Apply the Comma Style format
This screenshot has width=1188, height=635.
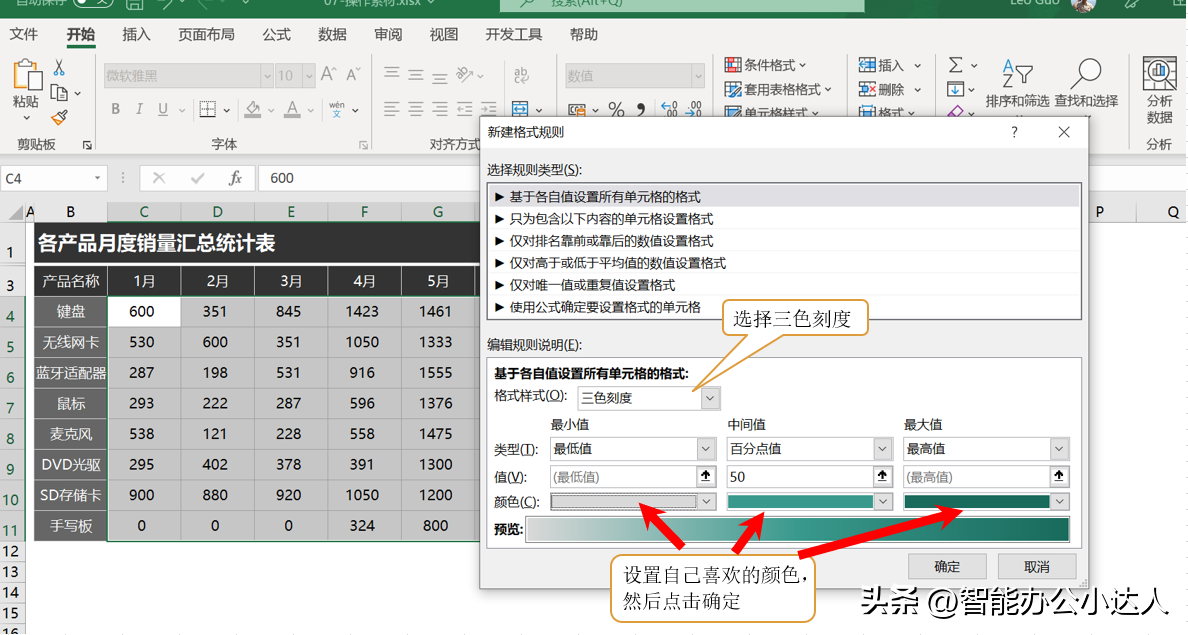pyautogui.click(x=641, y=110)
